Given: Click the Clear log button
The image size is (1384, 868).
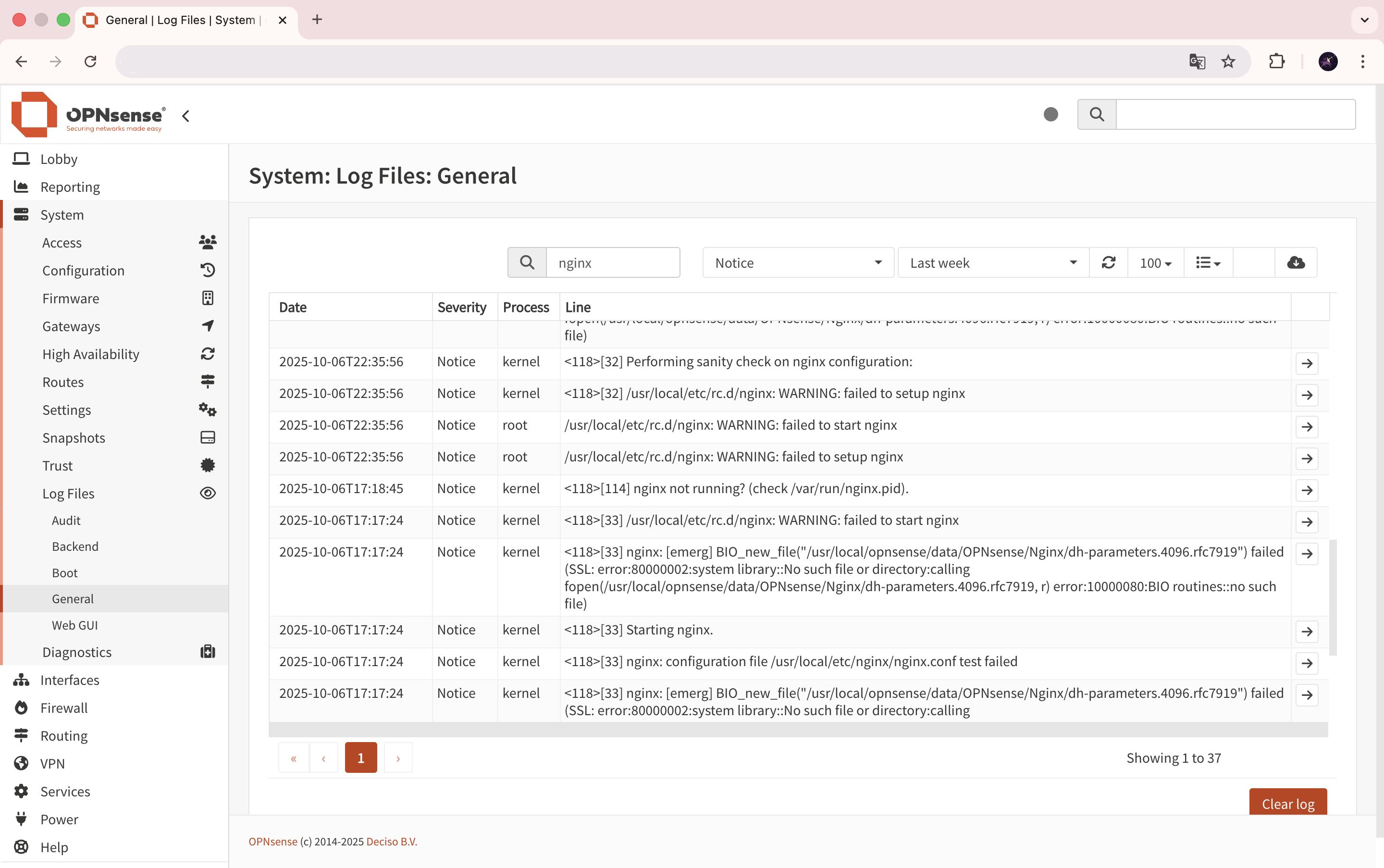Looking at the screenshot, I should 1287,803.
